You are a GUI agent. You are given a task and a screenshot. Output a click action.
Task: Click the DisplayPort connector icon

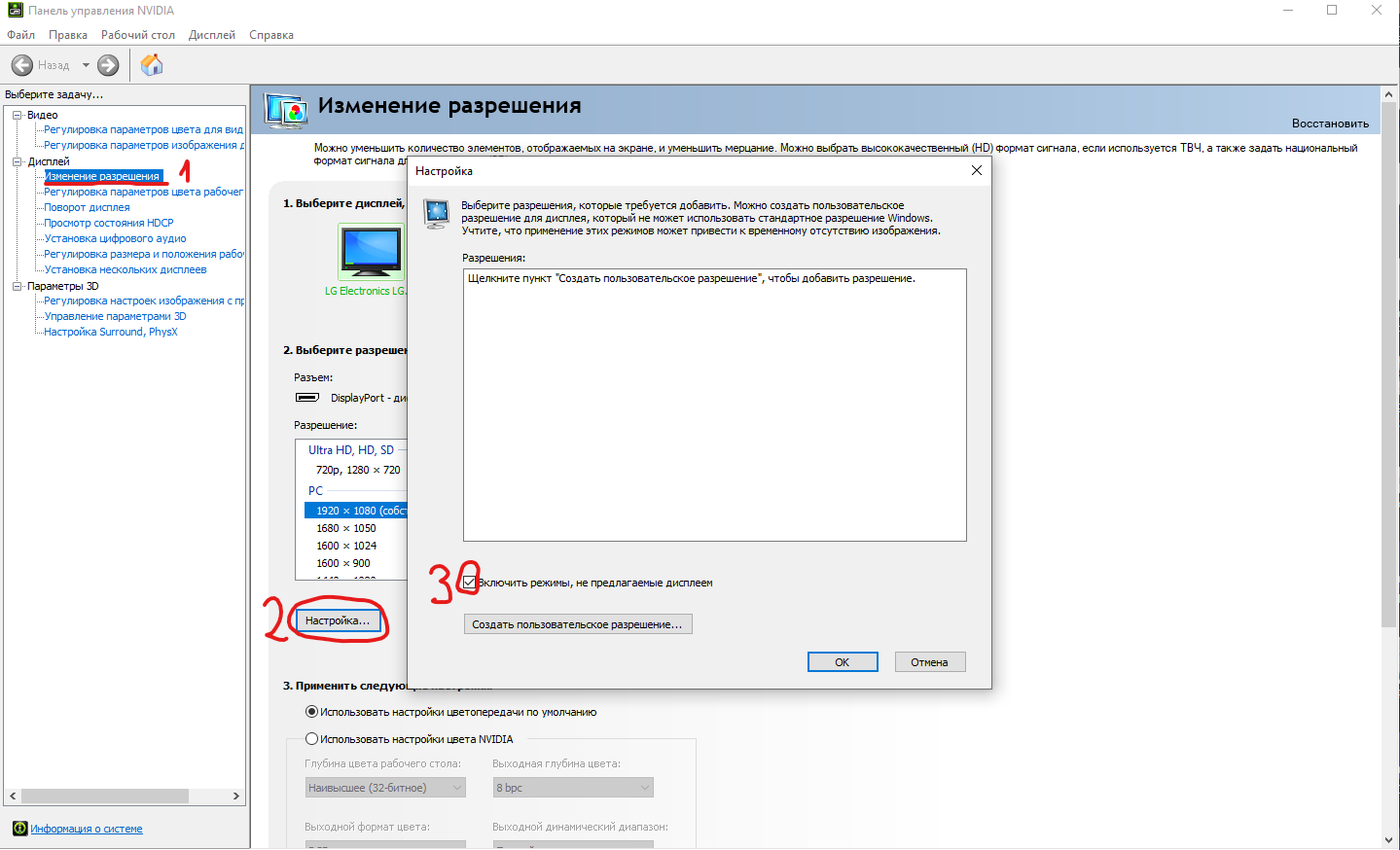307,397
